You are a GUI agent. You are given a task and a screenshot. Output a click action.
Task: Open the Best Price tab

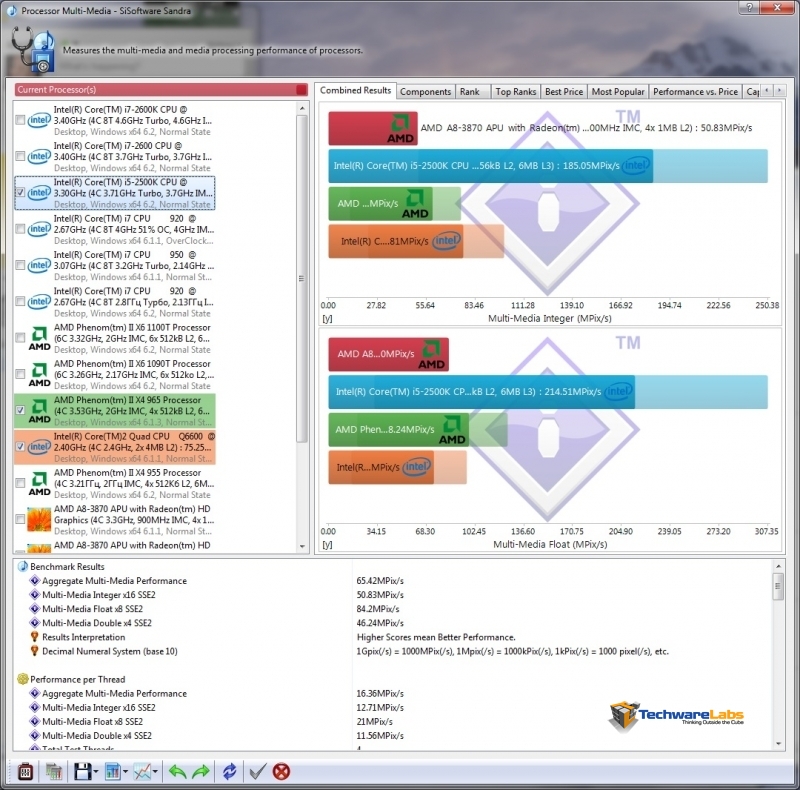[564, 91]
